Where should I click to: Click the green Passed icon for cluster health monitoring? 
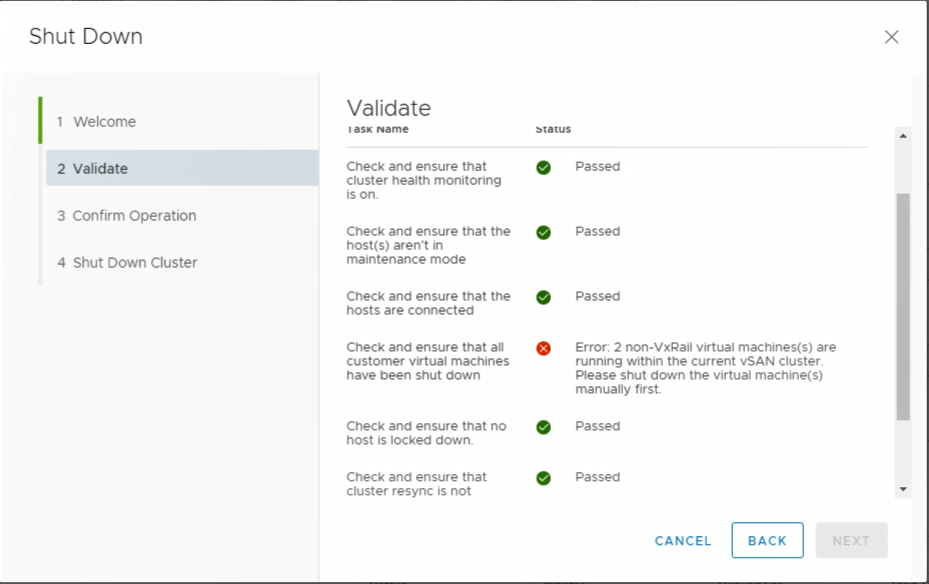tap(543, 168)
